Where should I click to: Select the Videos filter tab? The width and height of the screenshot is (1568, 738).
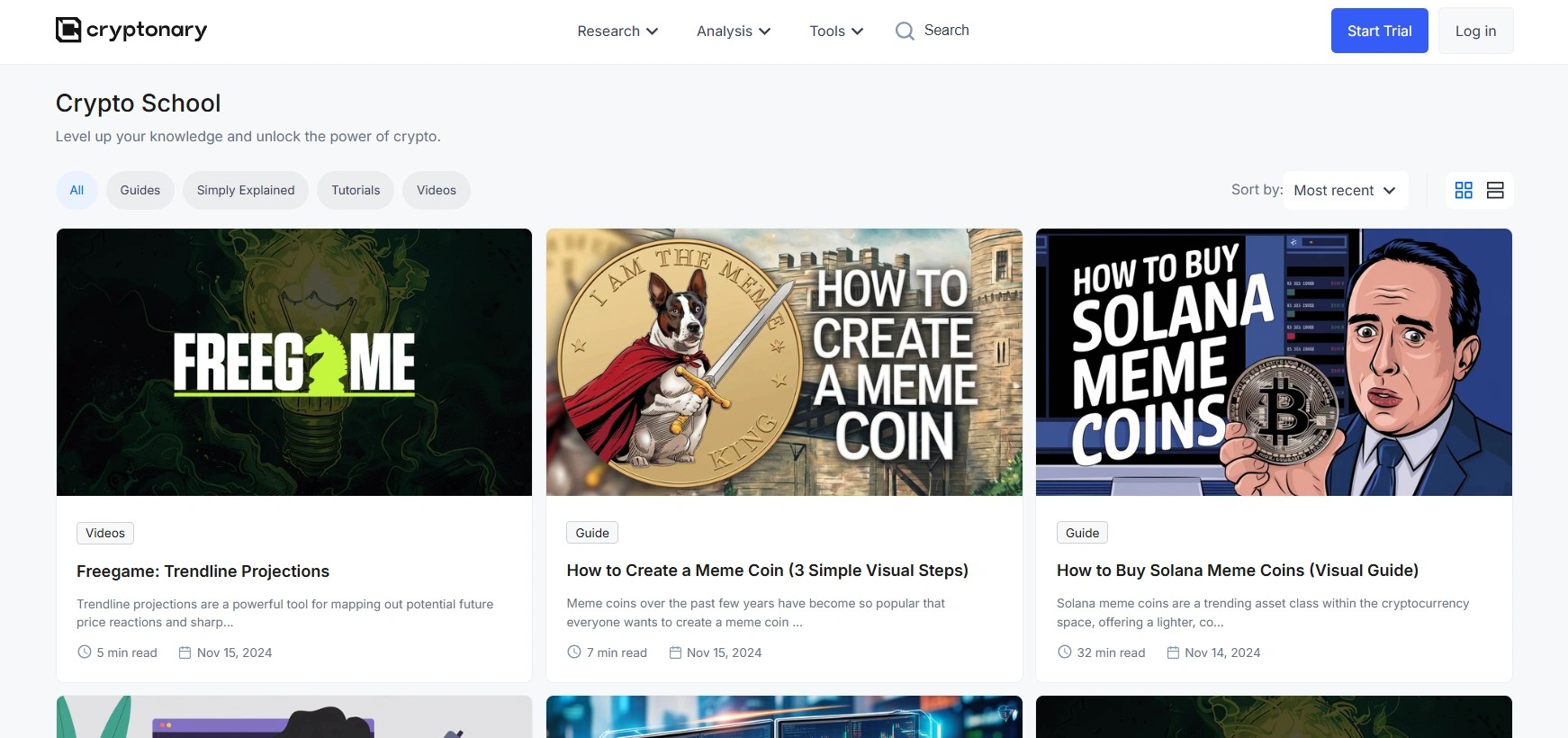click(x=437, y=190)
